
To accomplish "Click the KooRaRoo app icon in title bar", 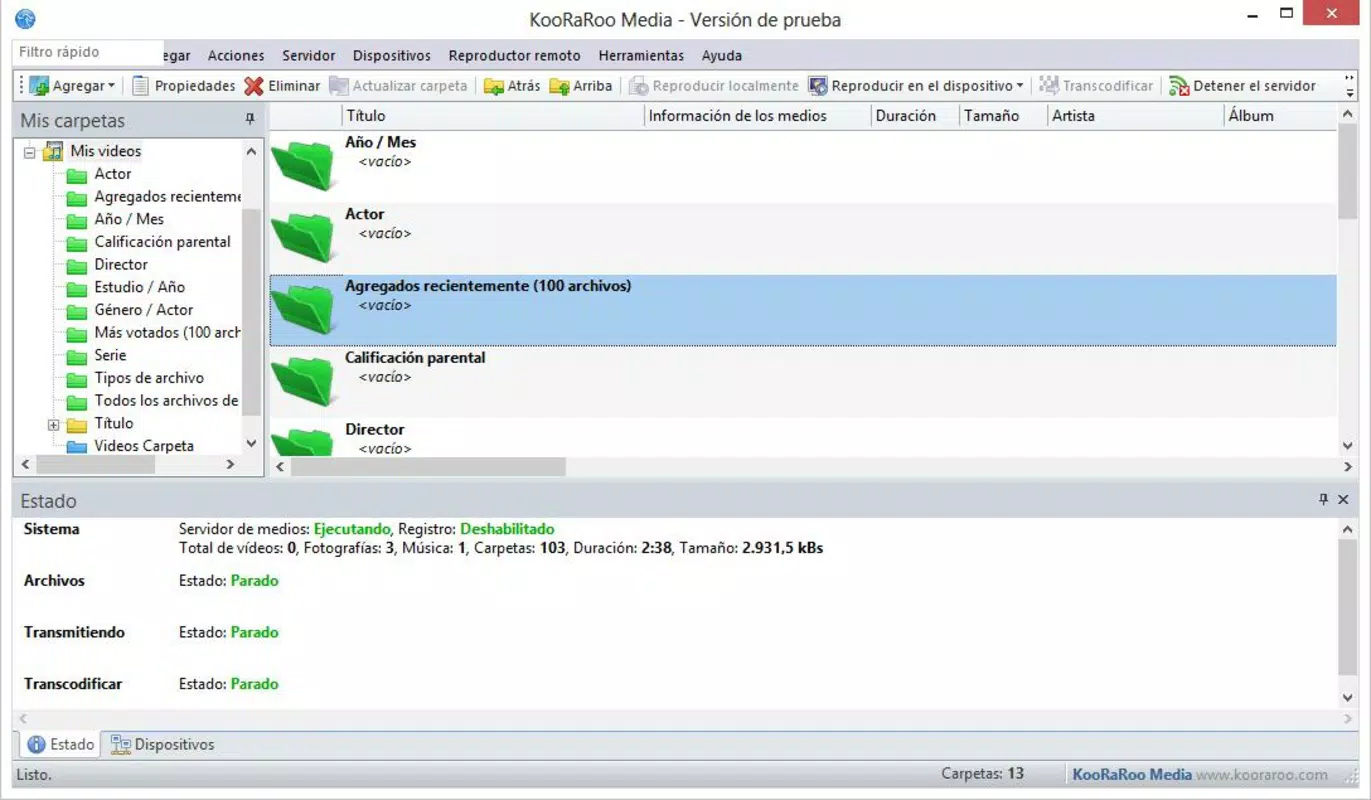I will pyautogui.click(x=25, y=19).
